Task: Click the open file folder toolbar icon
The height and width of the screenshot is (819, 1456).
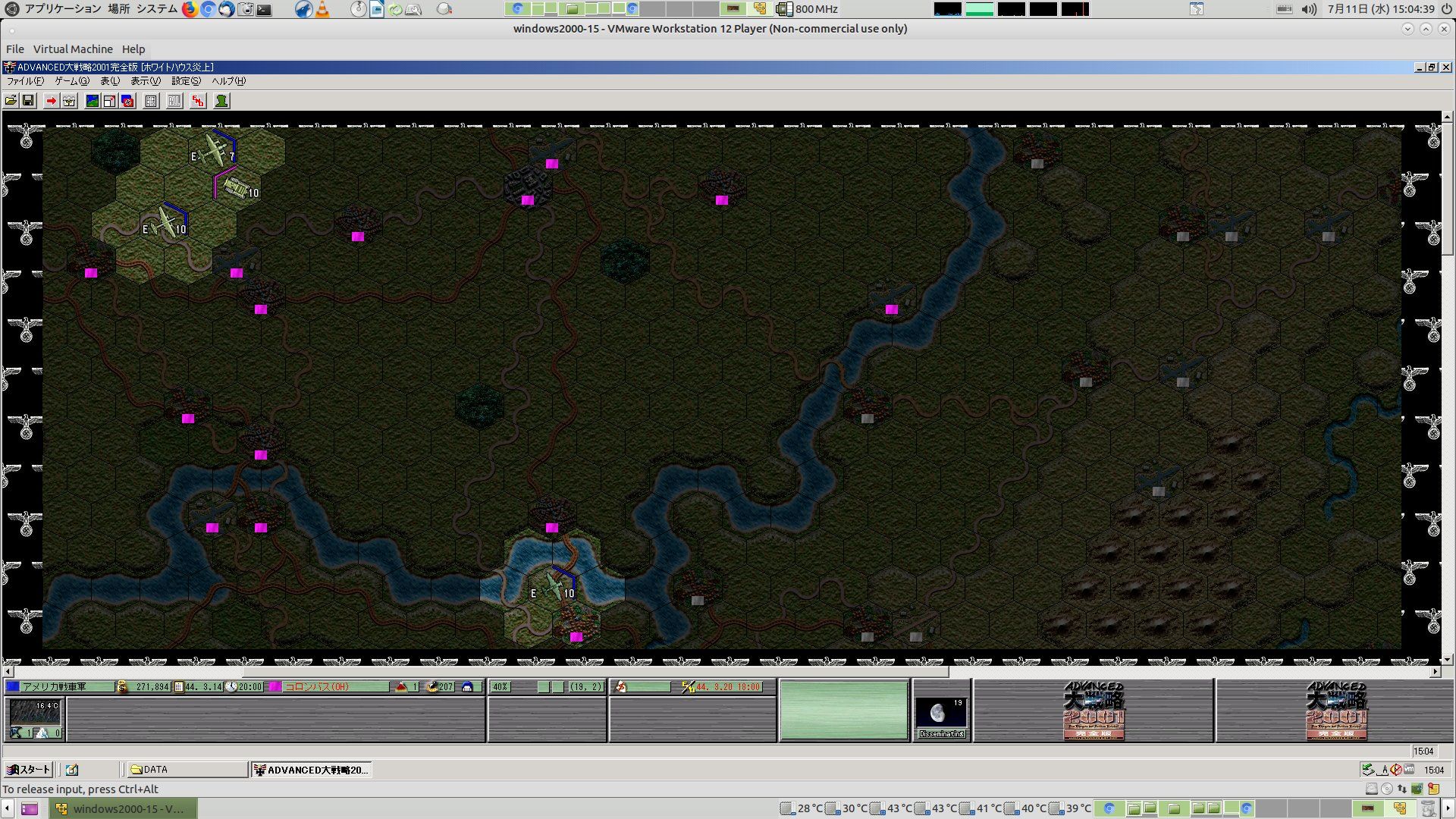Action: (x=11, y=101)
